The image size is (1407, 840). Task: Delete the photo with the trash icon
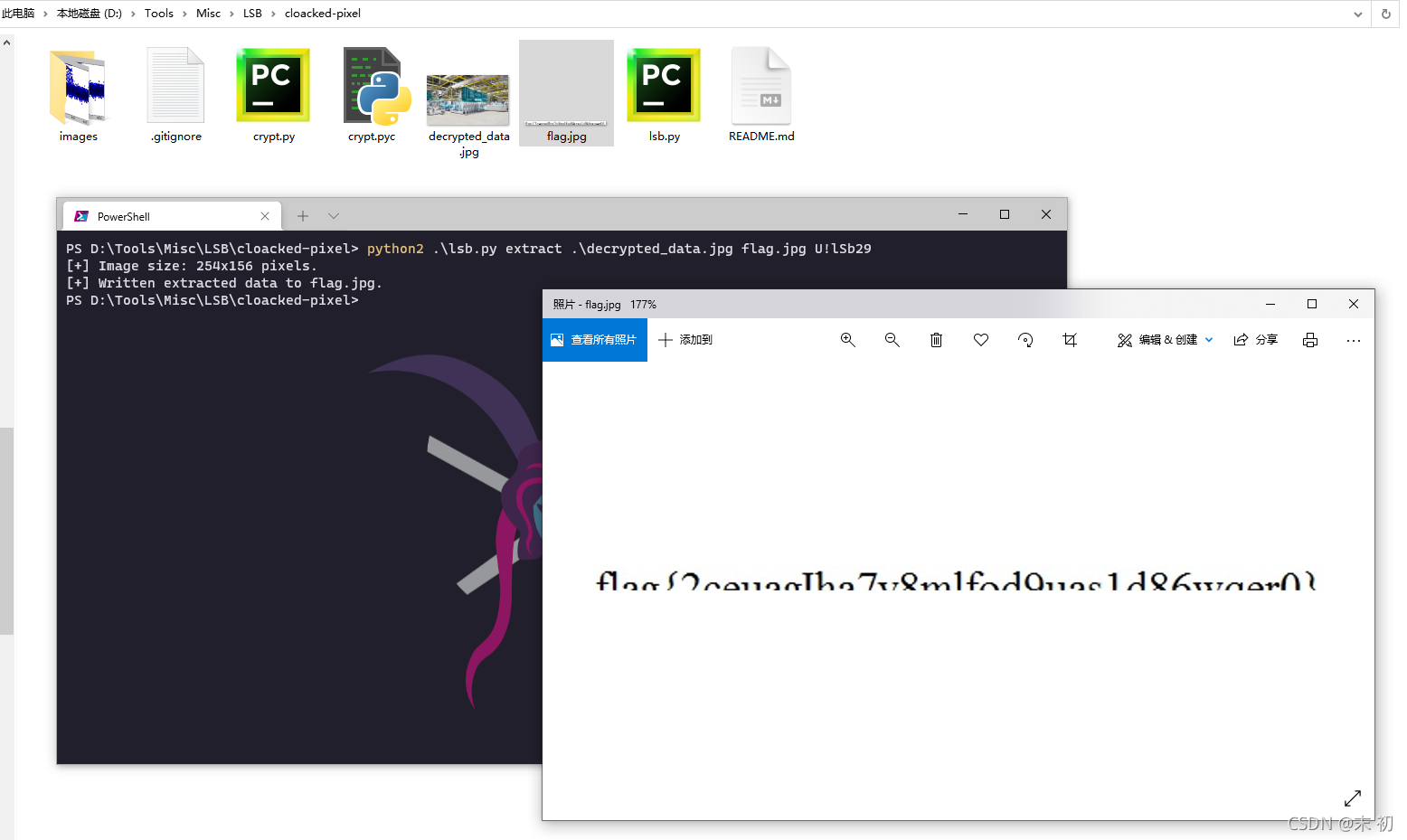click(x=937, y=340)
